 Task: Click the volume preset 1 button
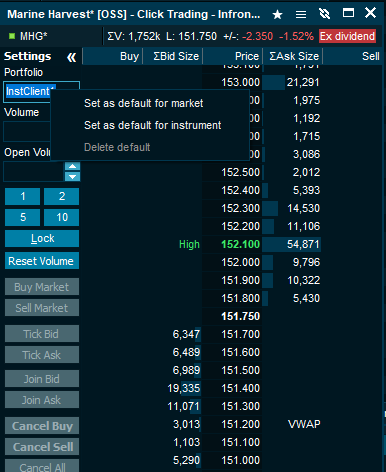pos(23,196)
